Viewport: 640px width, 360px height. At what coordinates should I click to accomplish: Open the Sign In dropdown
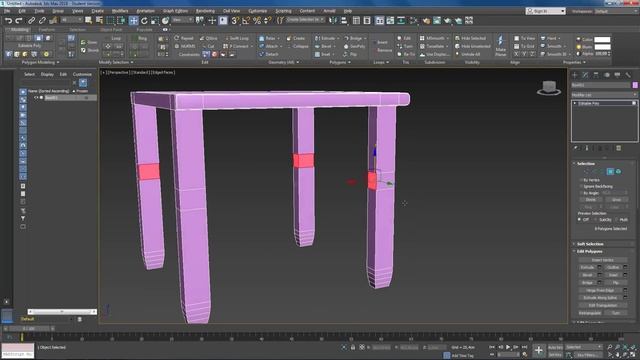(545, 11)
